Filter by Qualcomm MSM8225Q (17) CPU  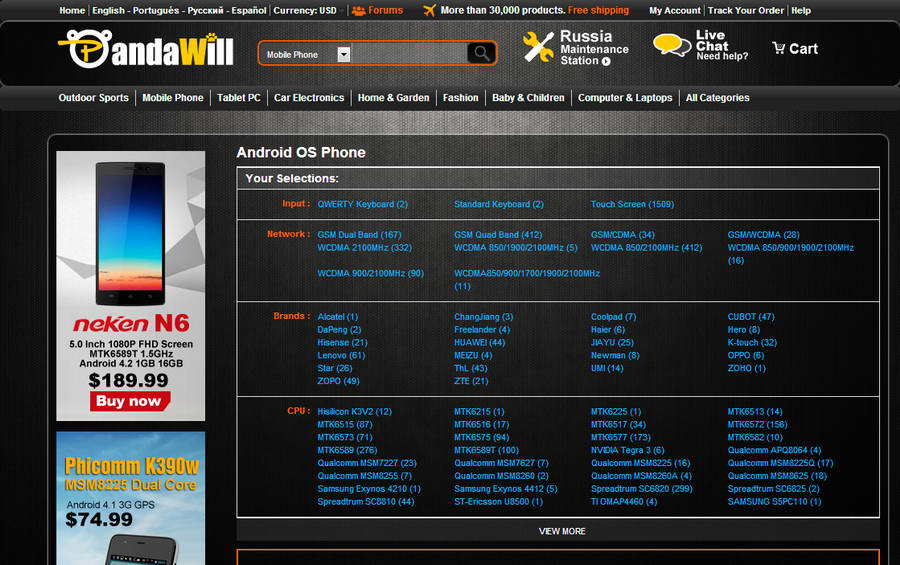coord(781,463)
